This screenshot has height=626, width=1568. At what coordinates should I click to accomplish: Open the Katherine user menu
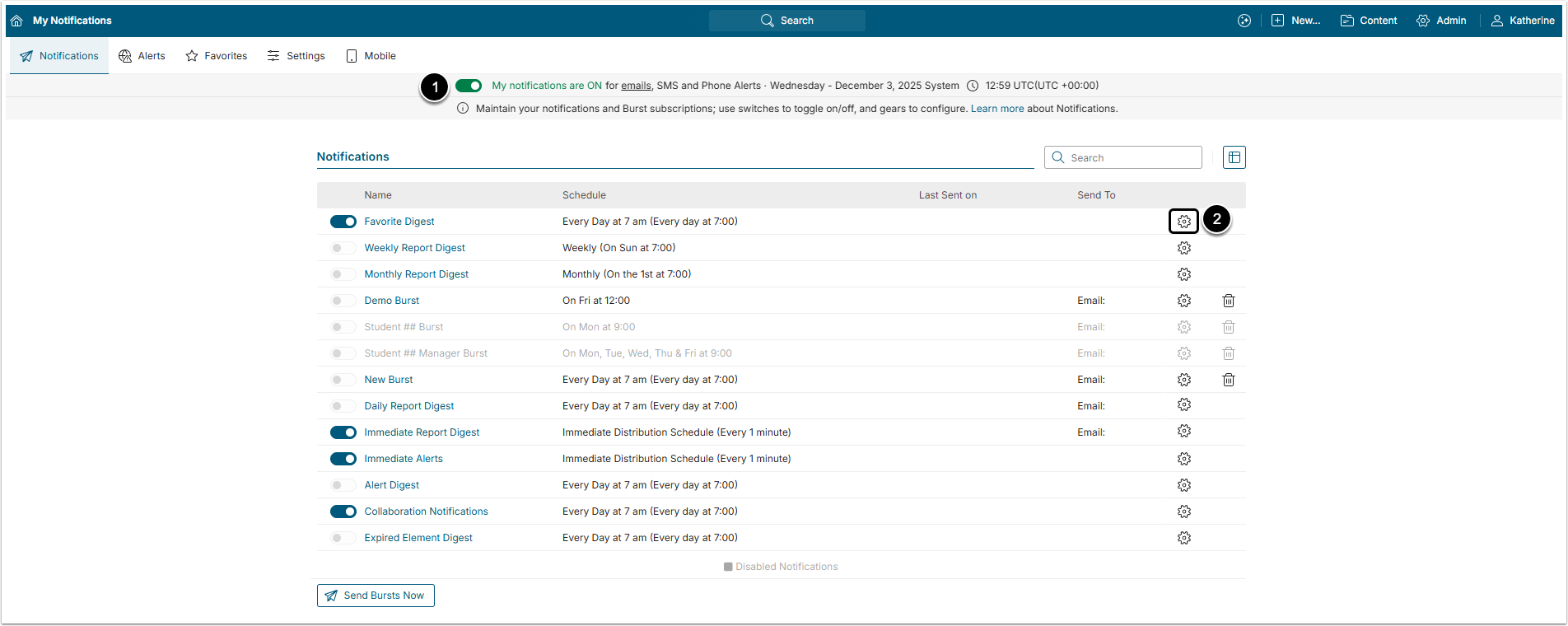1523,21
